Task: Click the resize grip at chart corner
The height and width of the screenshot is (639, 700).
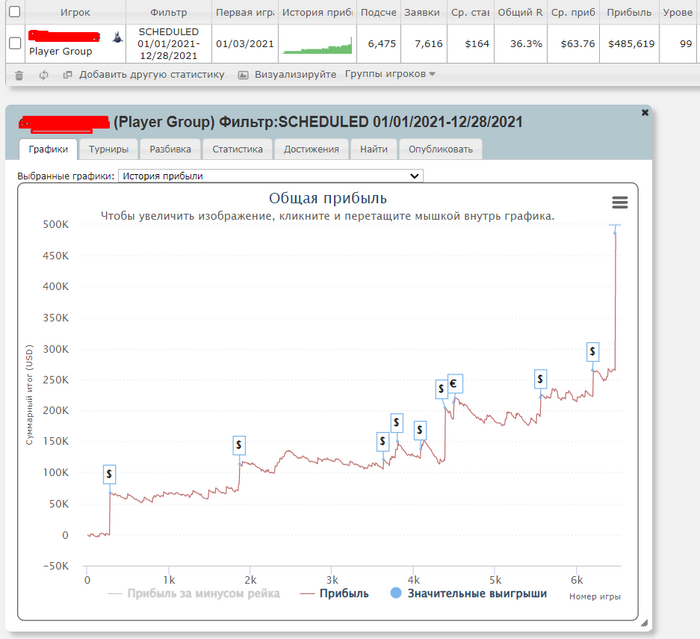Action: (x=644, y=623)
